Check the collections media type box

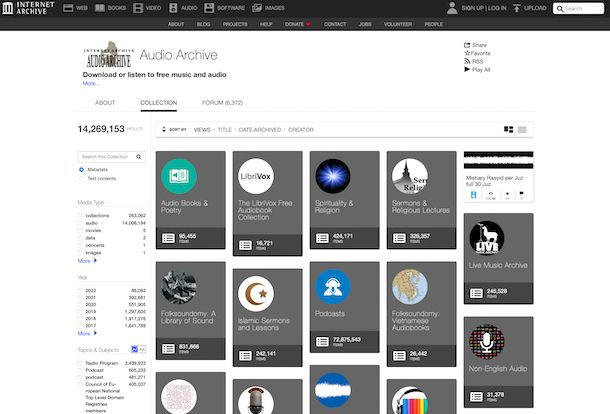tap(80, 216)
